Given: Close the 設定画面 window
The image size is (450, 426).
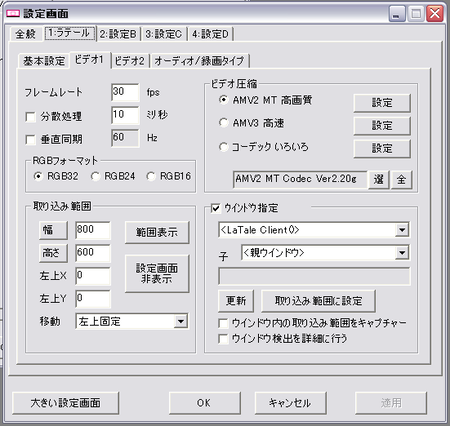Looking at the screenshot, I should 435,14.
